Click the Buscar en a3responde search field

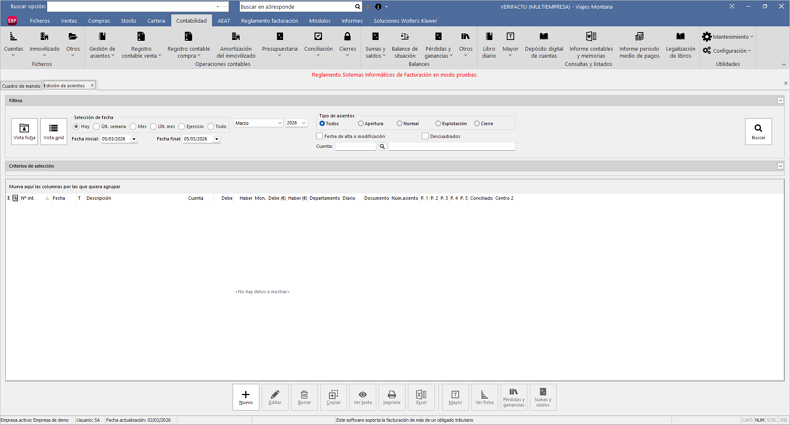pyautogui.click(x=297, y=7)
